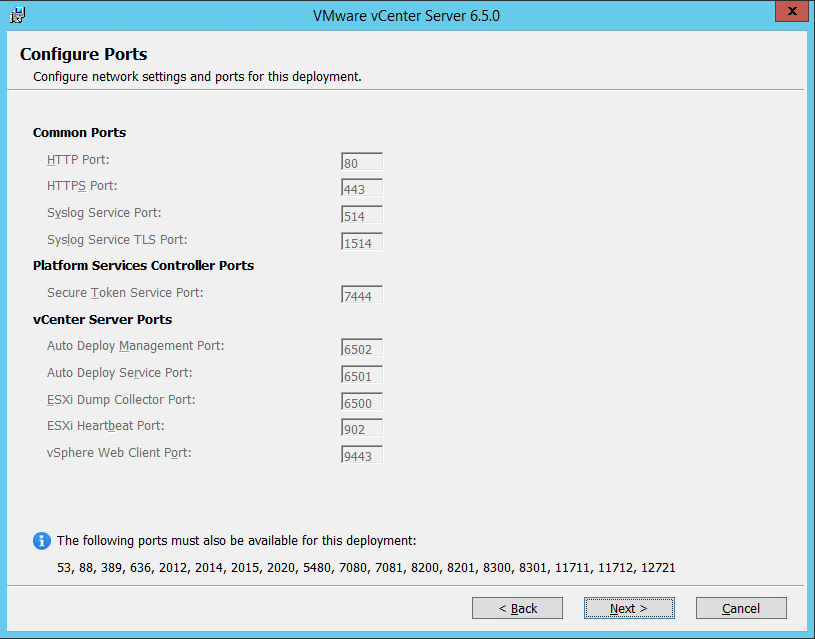This screenshot has width=815, height=639.
Task: Click the Syslog Service TLS Port field
Action: coord(362,242)
